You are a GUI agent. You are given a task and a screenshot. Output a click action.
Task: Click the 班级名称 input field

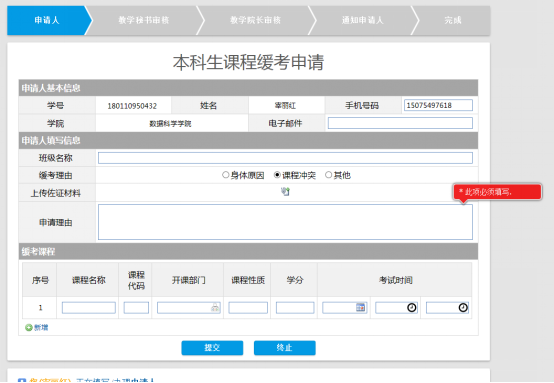(285, 158)
